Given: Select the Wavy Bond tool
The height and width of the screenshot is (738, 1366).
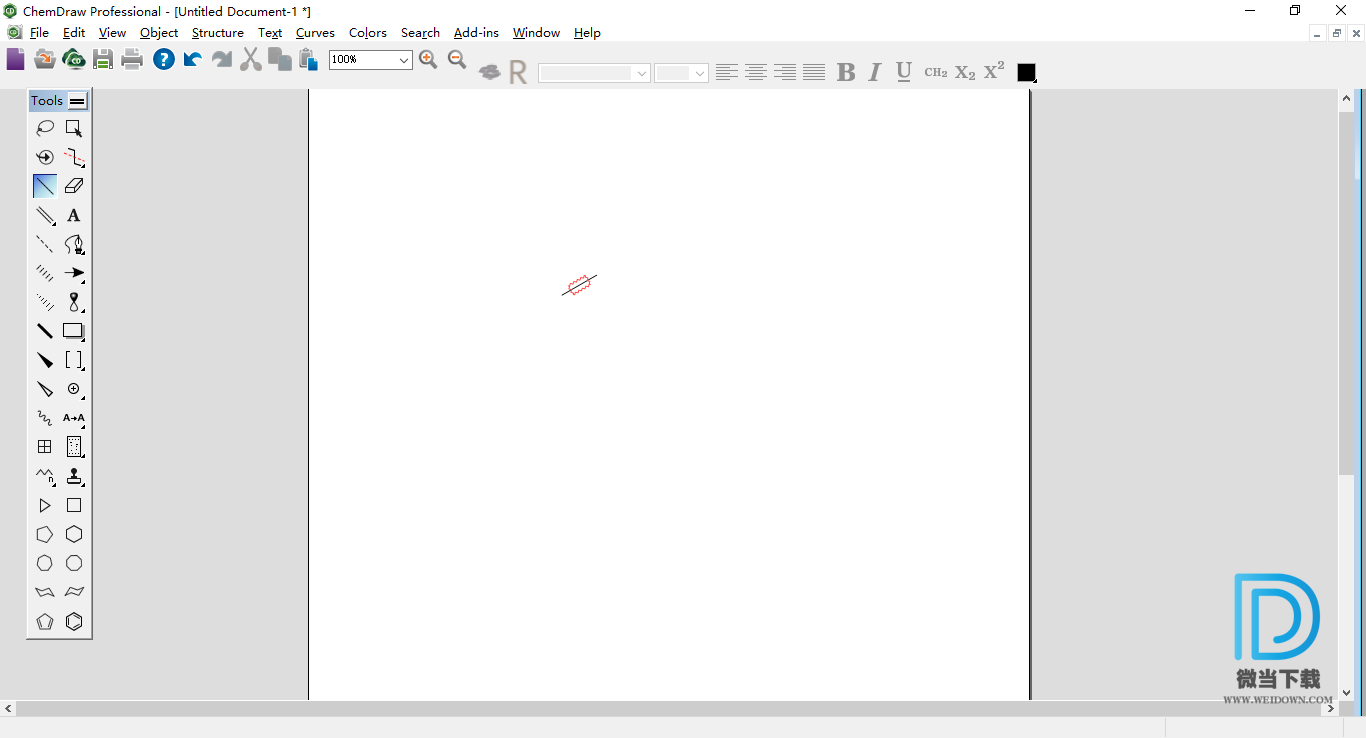Looking at the screenshot, I should click(45, 418).
